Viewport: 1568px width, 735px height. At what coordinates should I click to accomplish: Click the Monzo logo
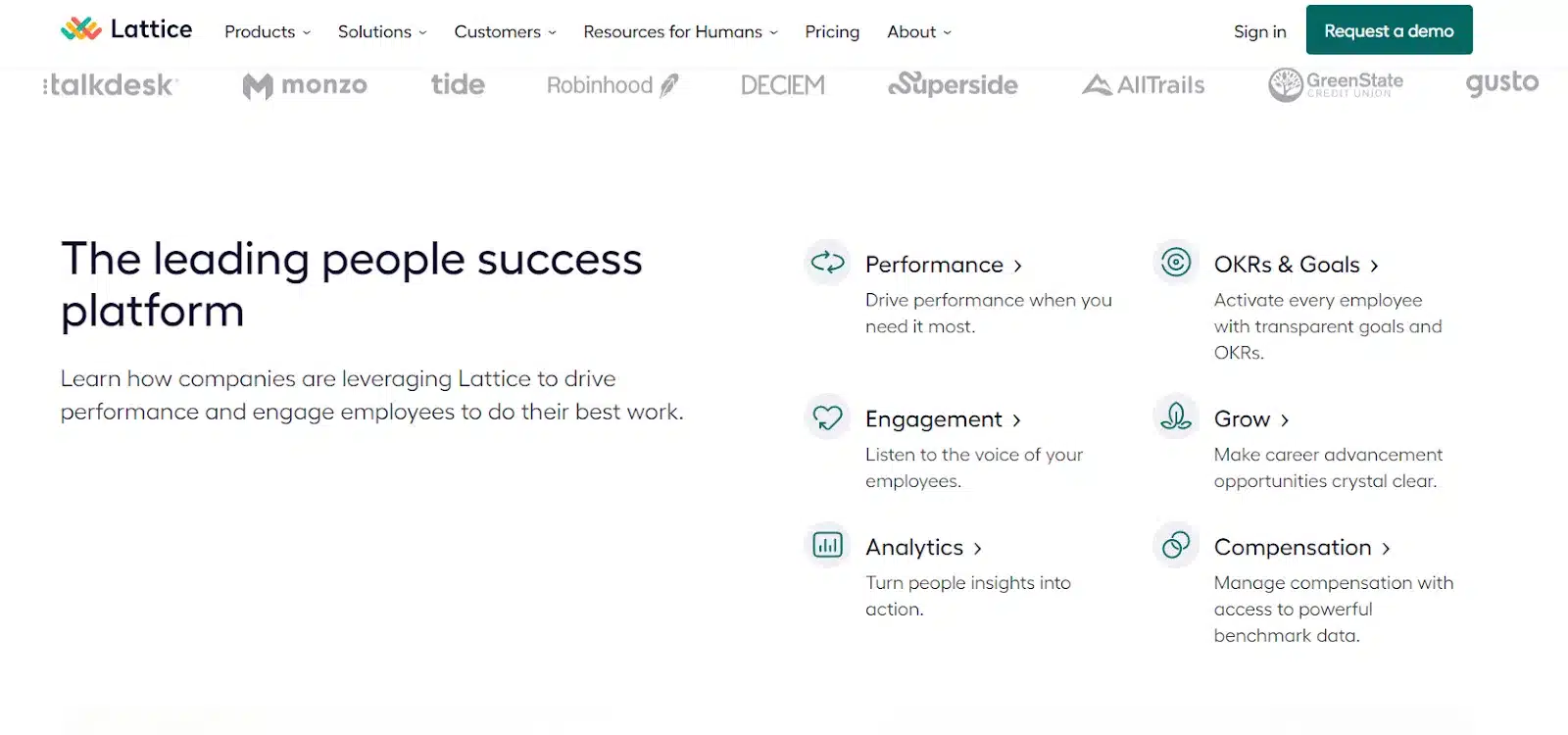(x=305, y=86)
